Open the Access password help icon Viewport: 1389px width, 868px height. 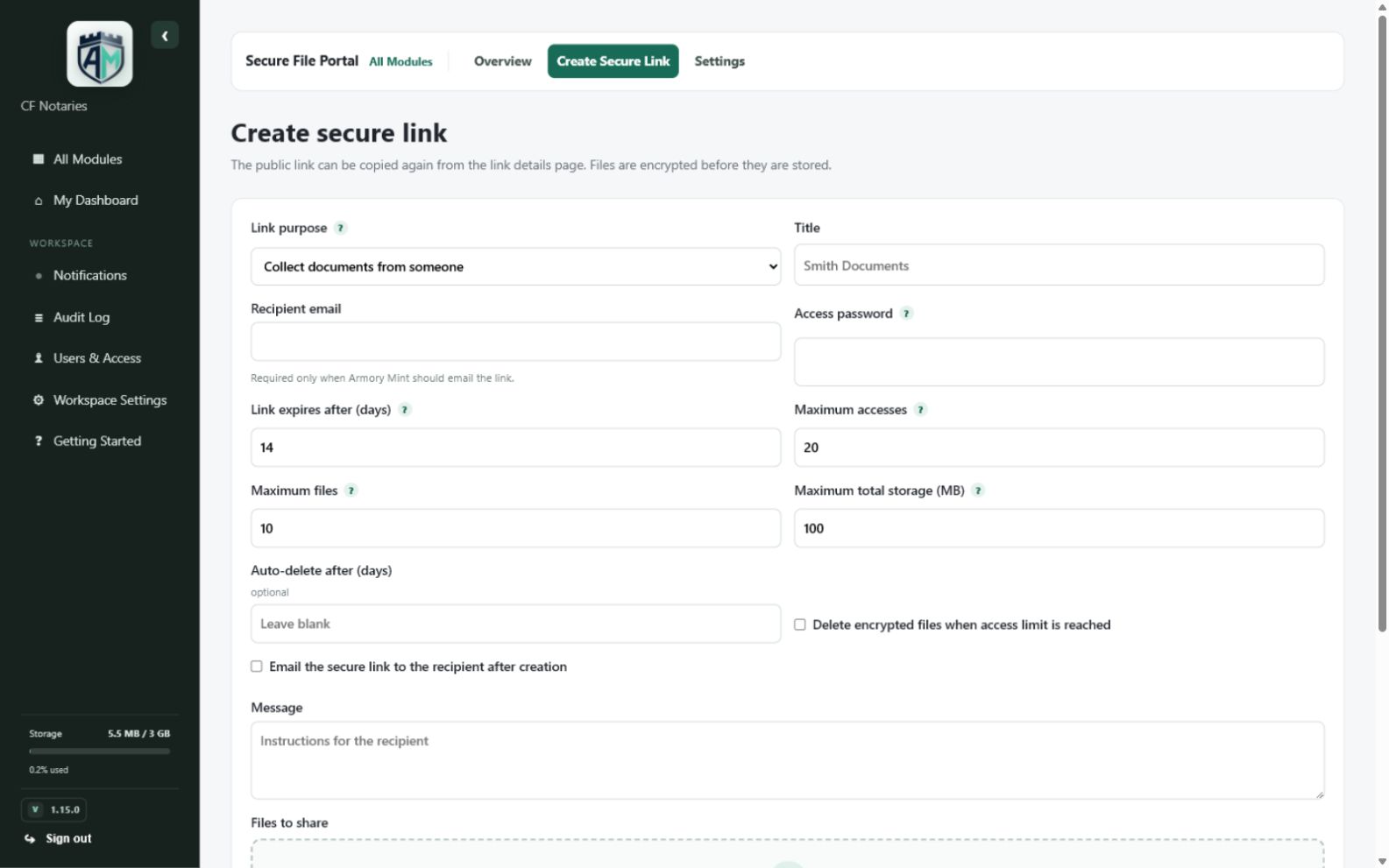point(907,314)
